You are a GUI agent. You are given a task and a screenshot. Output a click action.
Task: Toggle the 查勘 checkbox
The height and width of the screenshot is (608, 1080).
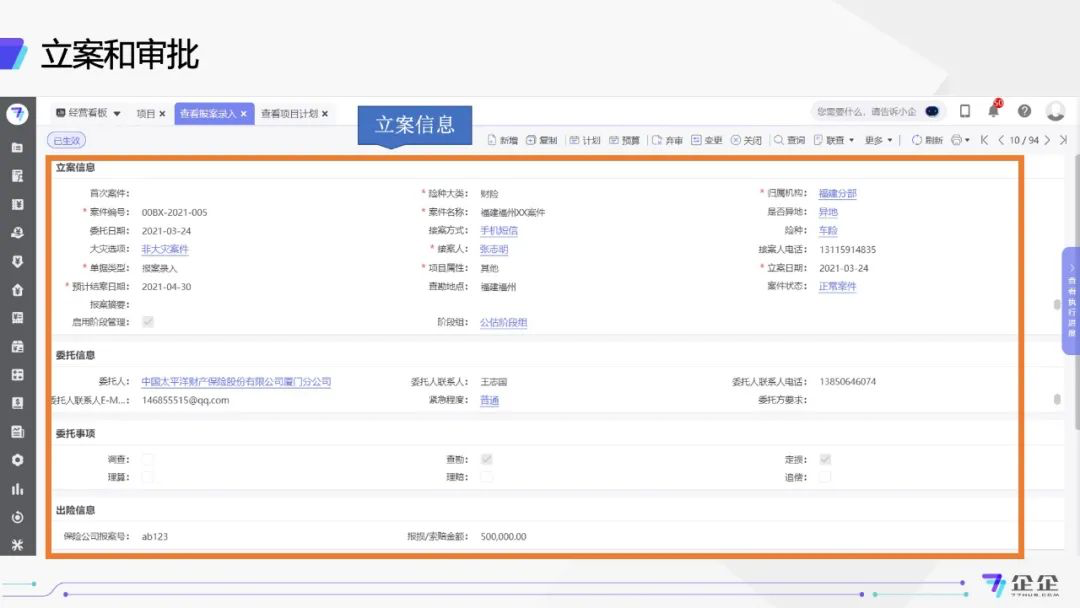(x=487, y=460)
